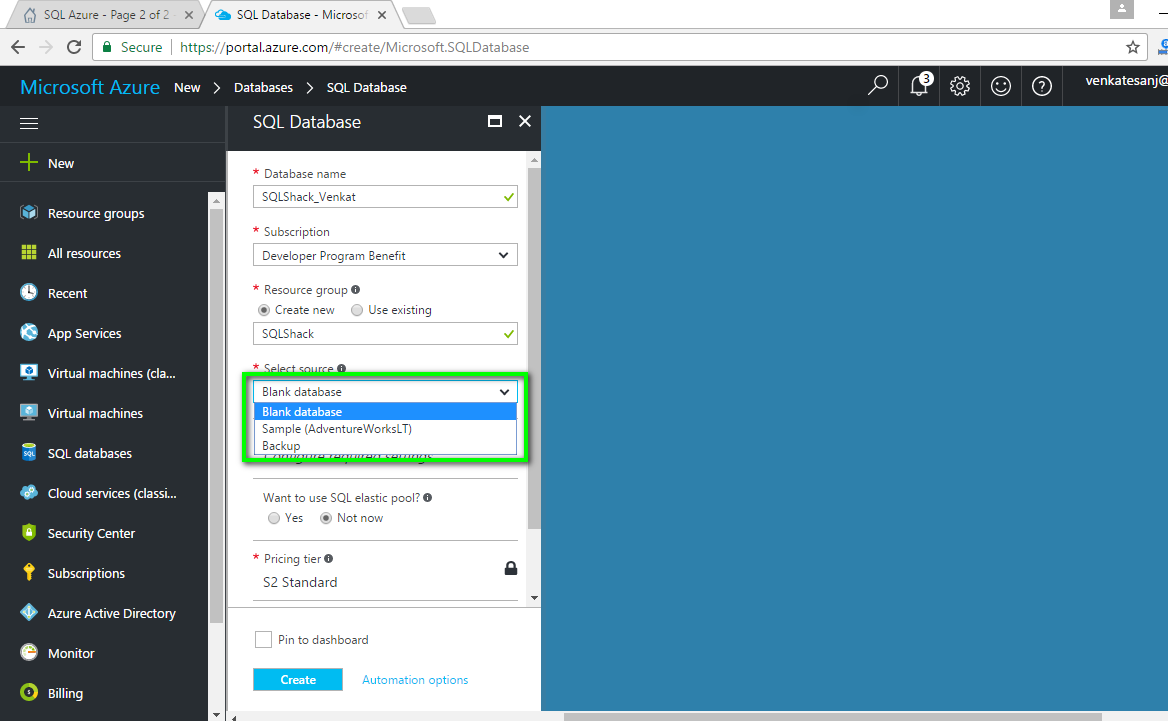Go back with the browser back arrow
1168x721 pixels.
click(18, 47)
